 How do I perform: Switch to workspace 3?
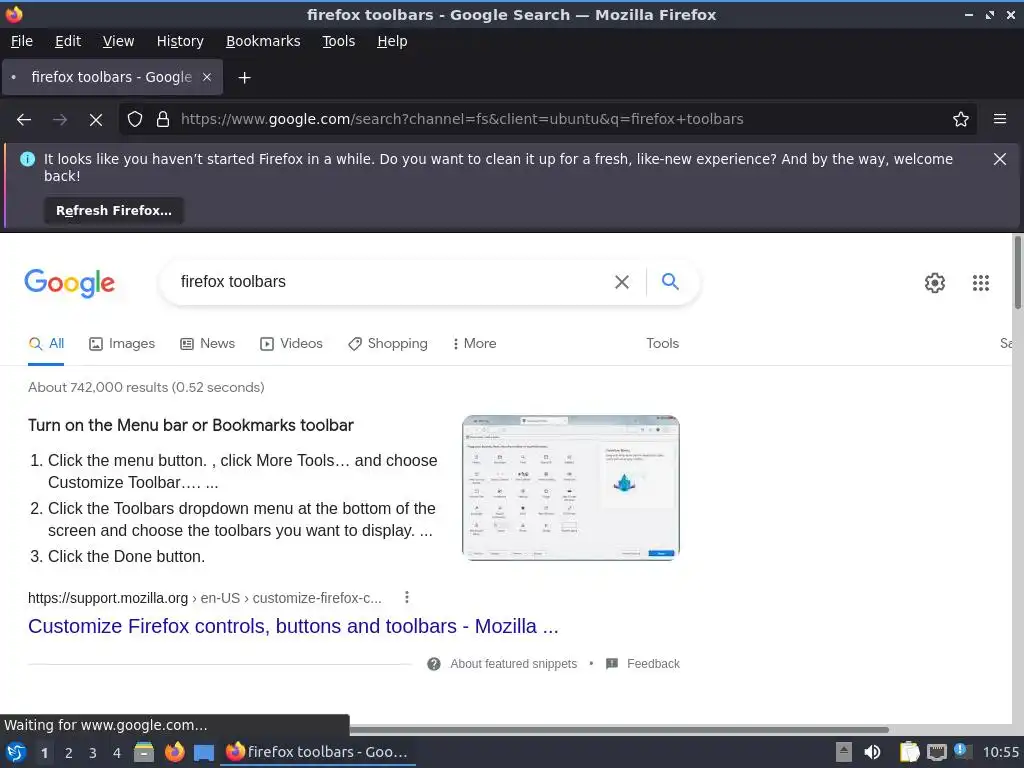[x=93, y=753]
